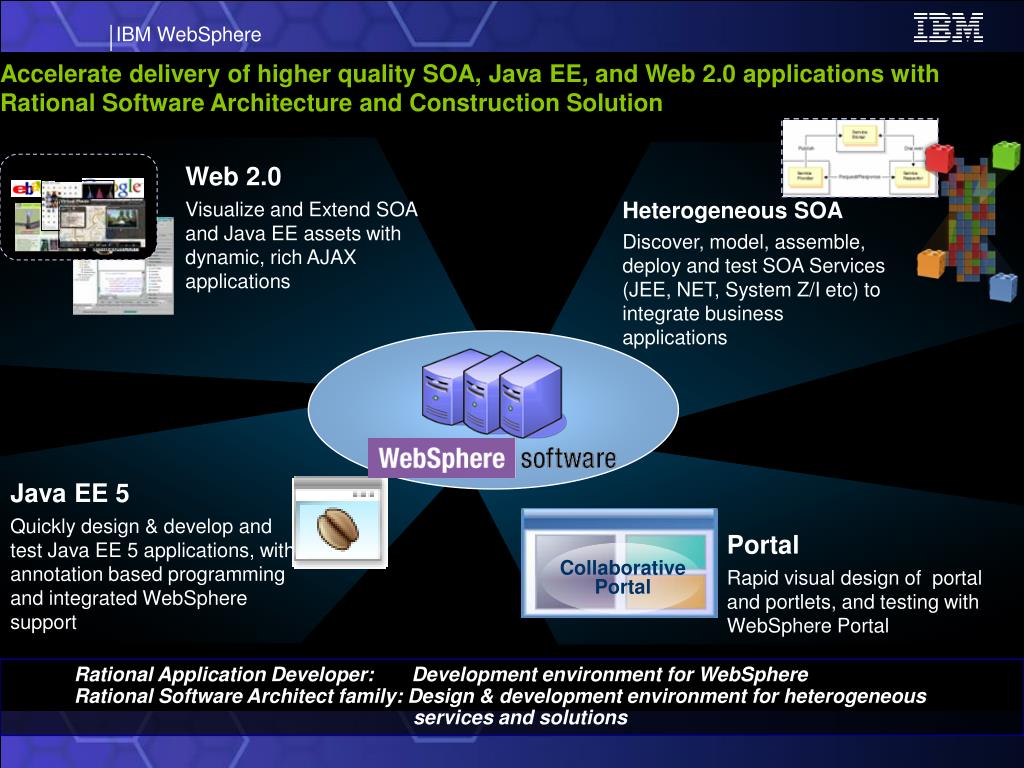Viewport: 1024px width, 768px height.
Task: Click the SOA service diagram thumbnail
Action: coord(859,157)
